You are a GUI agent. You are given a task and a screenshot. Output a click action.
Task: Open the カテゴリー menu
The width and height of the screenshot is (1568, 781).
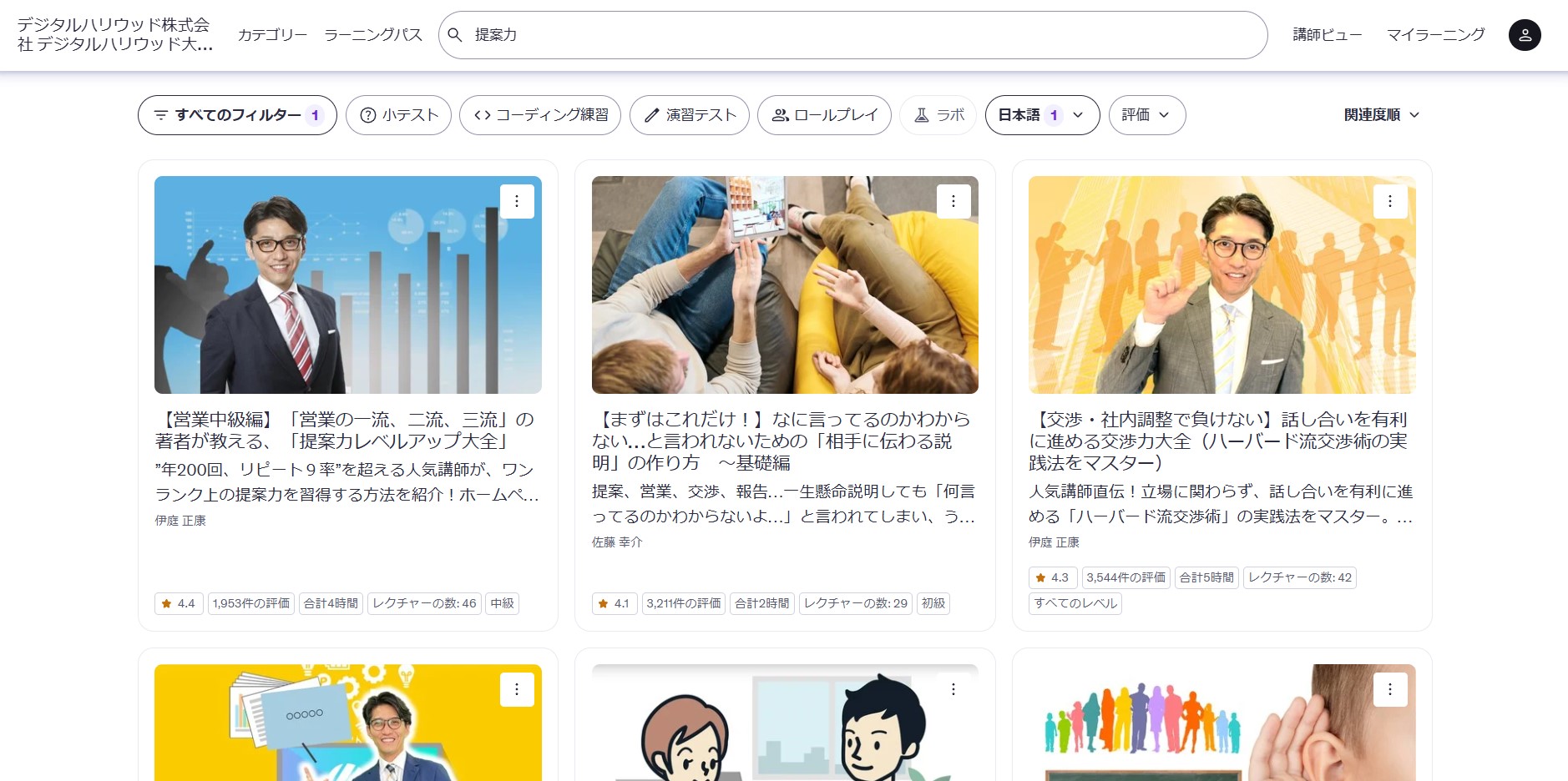coord(272,35)
